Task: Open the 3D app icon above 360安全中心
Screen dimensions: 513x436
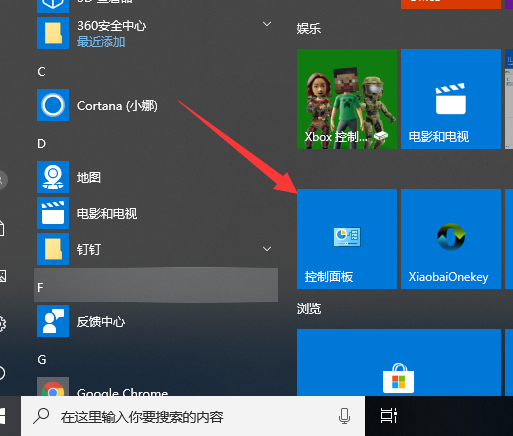Action: 53,6
